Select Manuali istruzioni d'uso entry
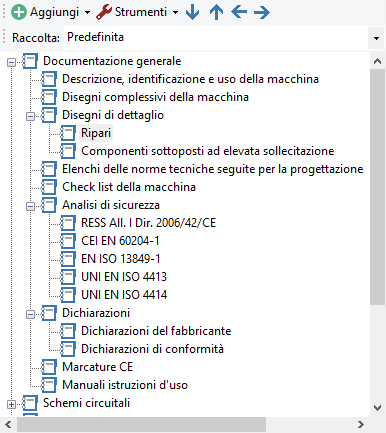Image resolution: width=386 pixels, height=433 pixels. [x=125, y=385]
